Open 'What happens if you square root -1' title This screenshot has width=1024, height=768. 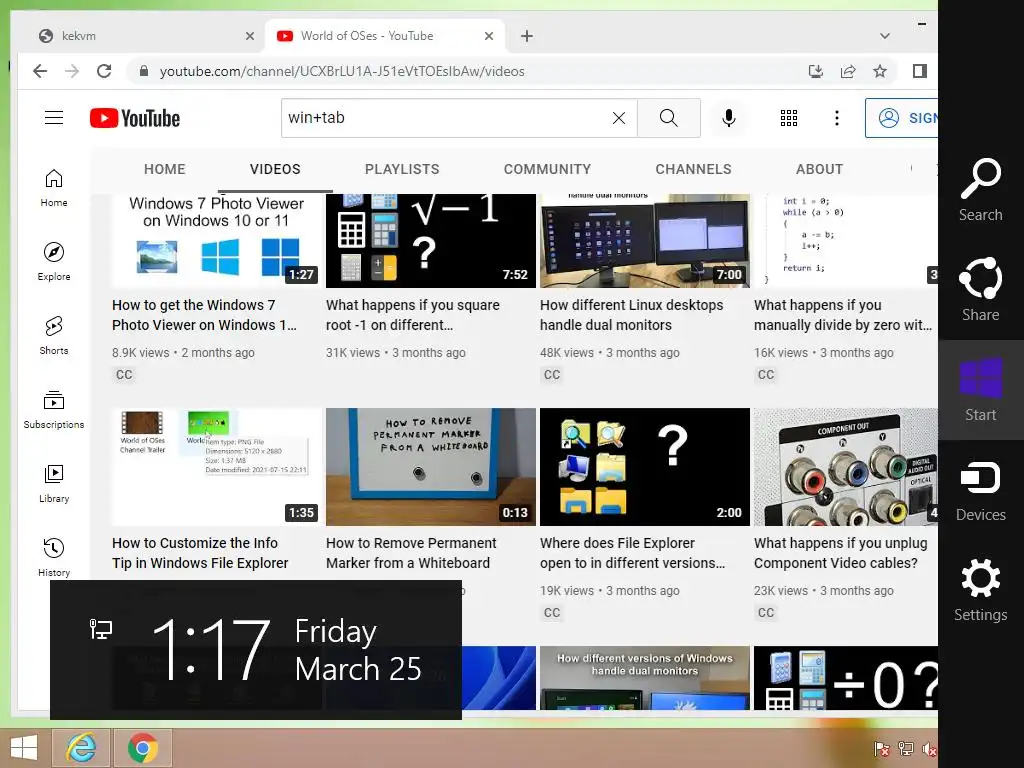click(413, 315)
